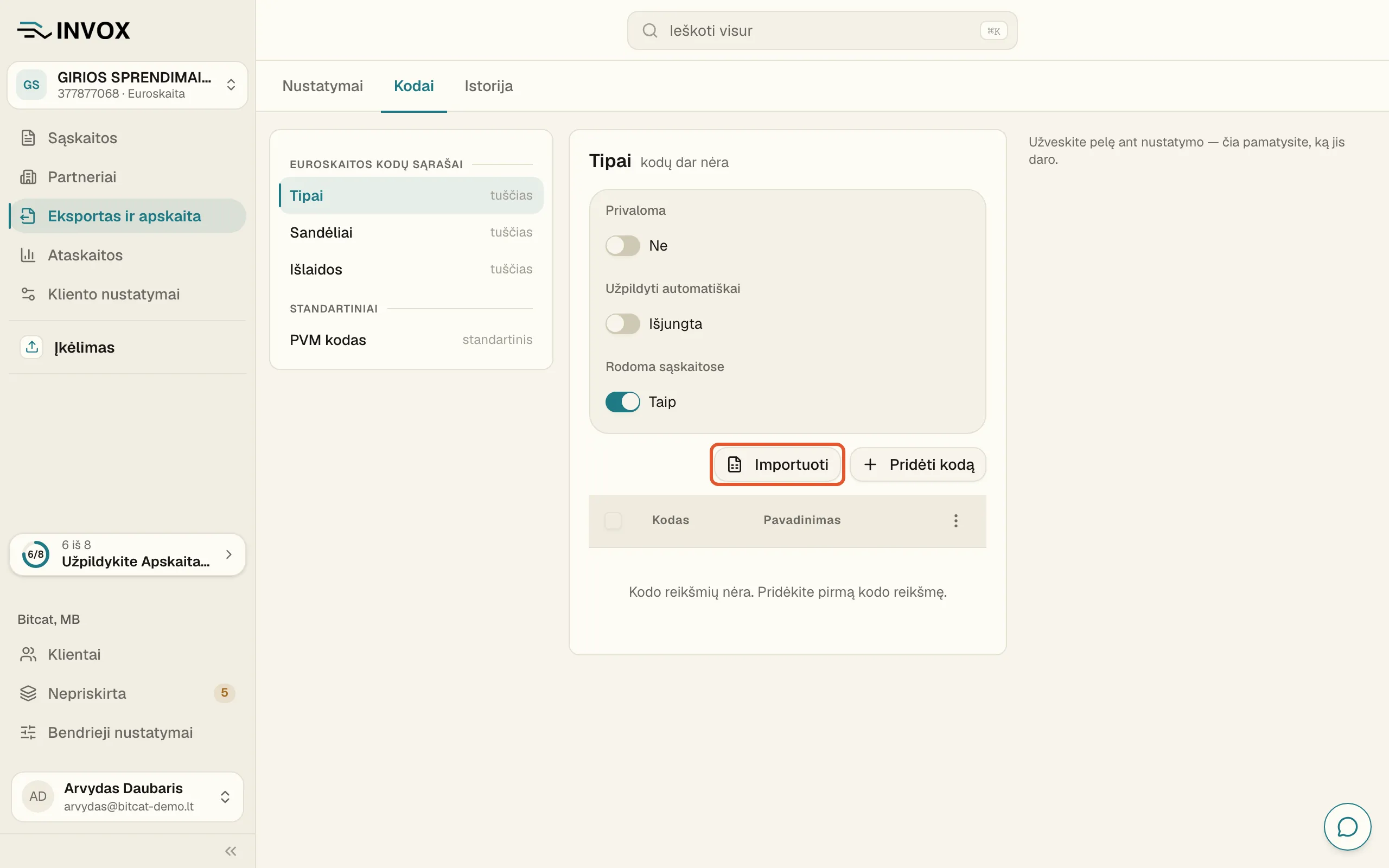The height and width of the screenshot is (868, 1389).
Task: Click the Kodas column header
Action: pos(671,520)
